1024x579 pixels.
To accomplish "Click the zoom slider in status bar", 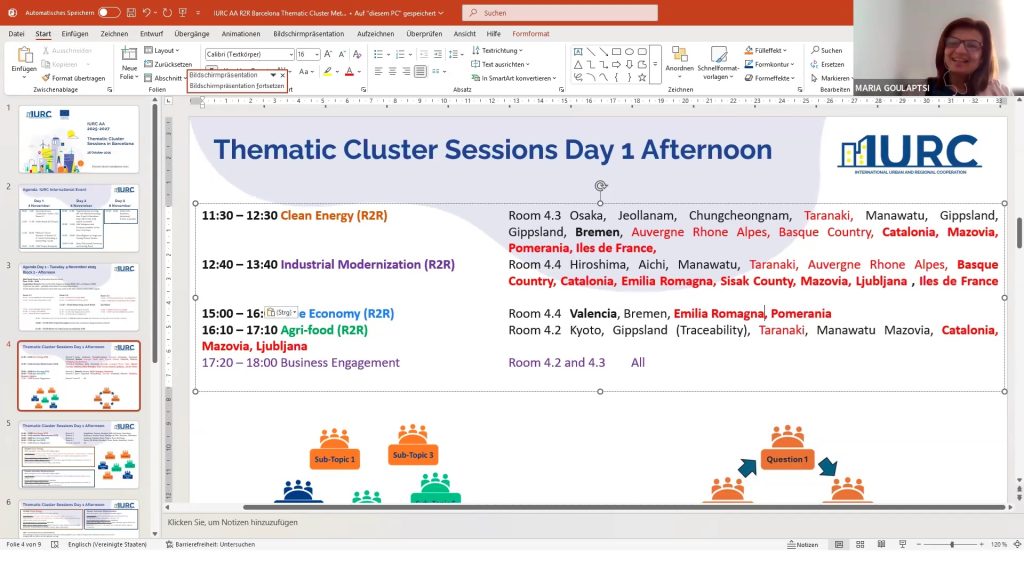I will 951,544.
